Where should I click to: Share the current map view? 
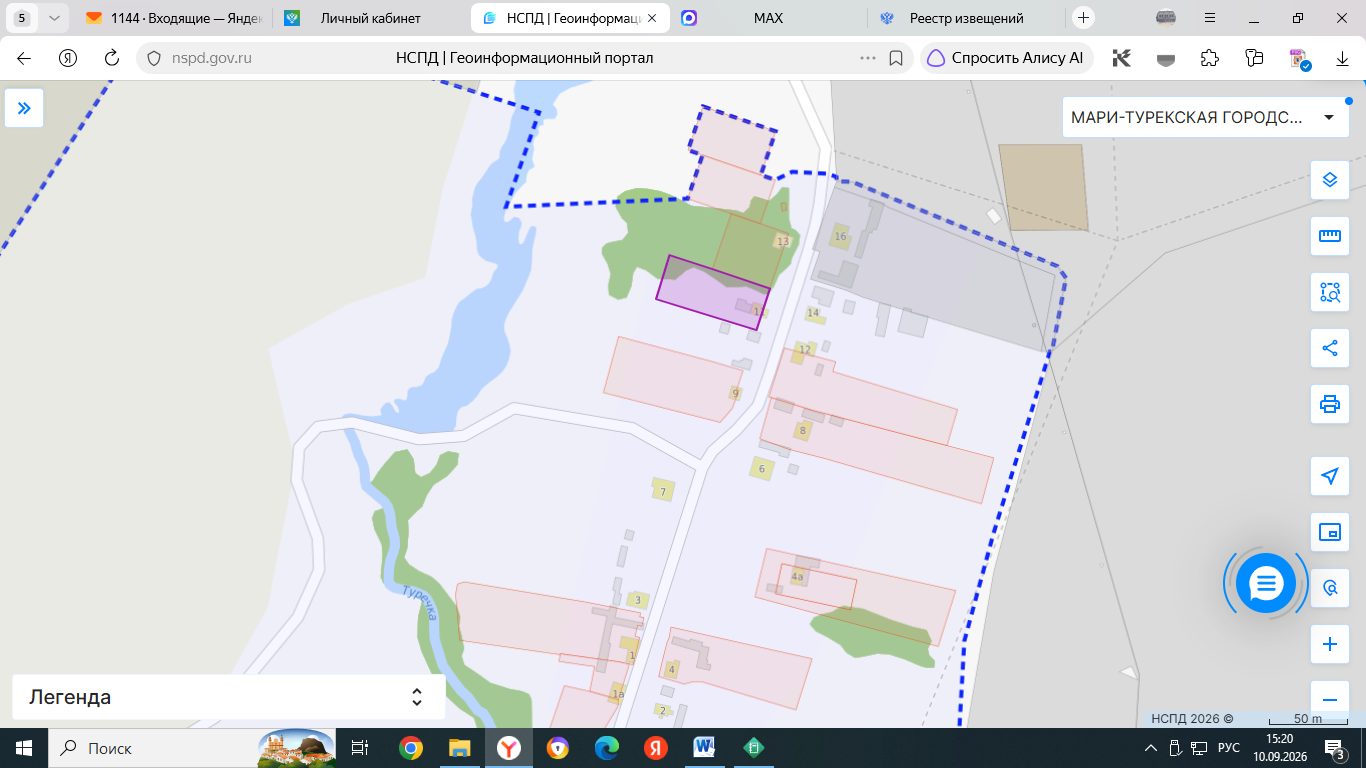point(1329,348)
